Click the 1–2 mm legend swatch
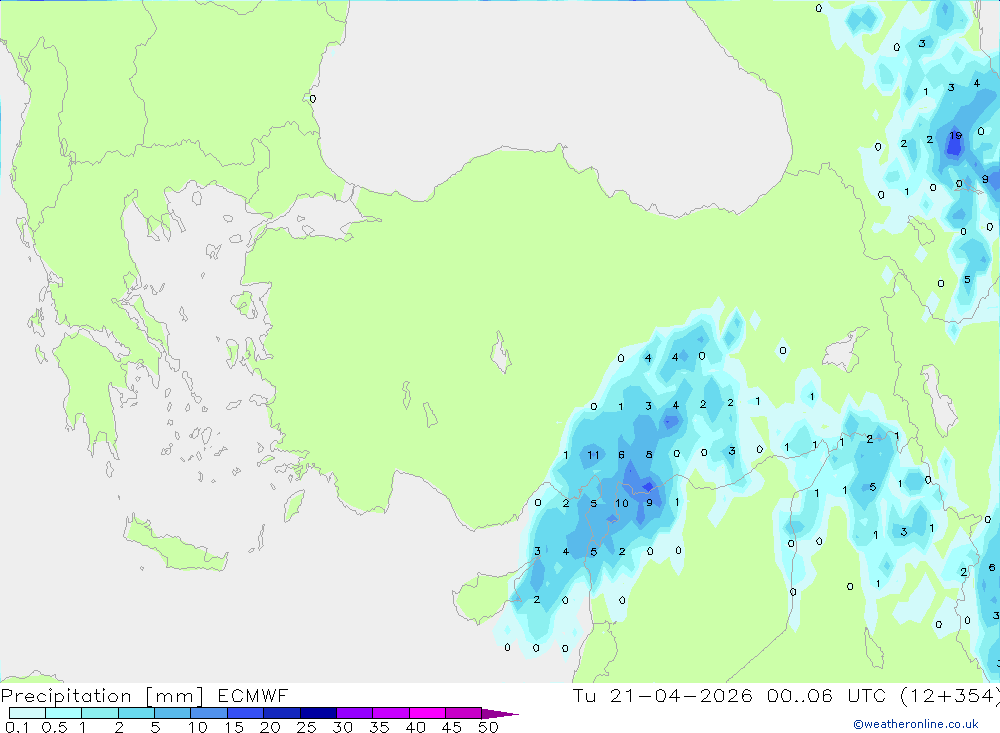 [x=99, y=713]
